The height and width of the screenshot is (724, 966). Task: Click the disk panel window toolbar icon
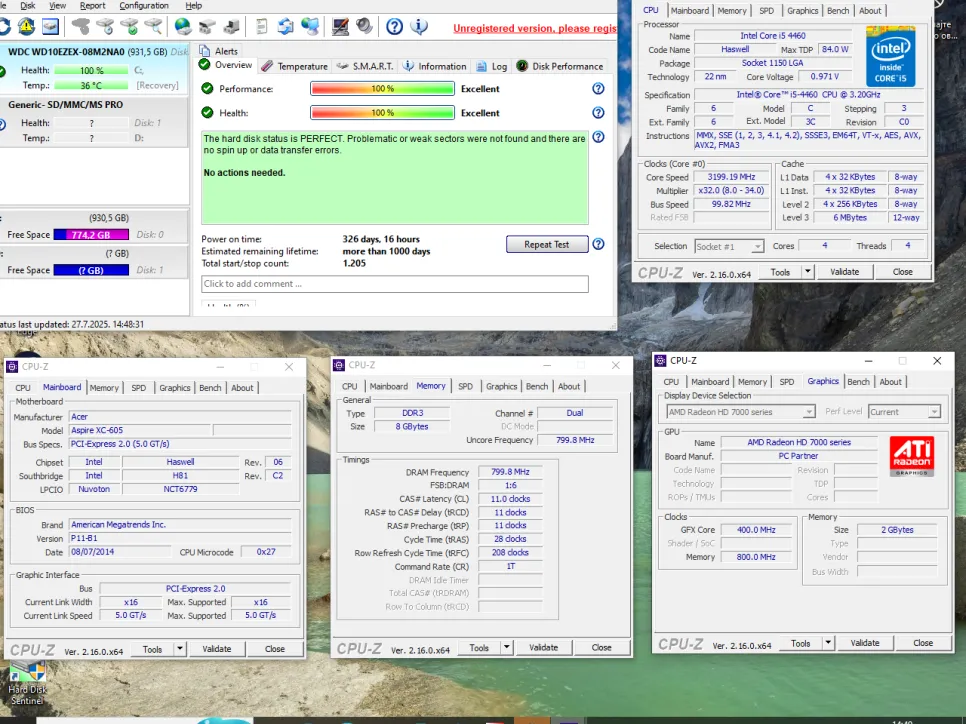(51, 26)
